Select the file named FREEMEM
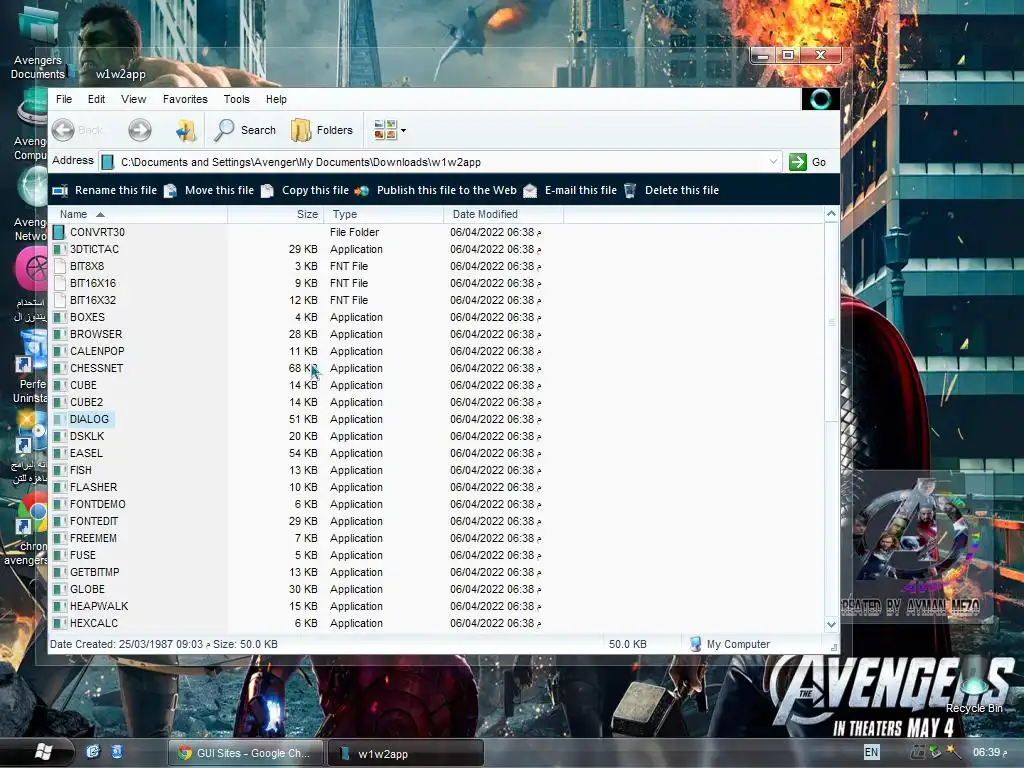The width and height of the screenshot is (1024, 768). 93,537
